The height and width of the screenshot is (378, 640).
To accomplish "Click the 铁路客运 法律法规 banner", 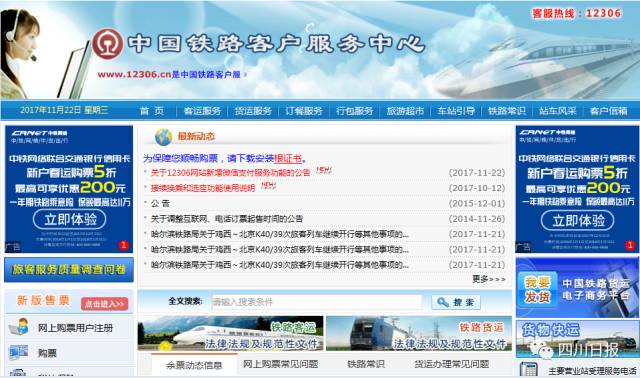I will [231, 333].
